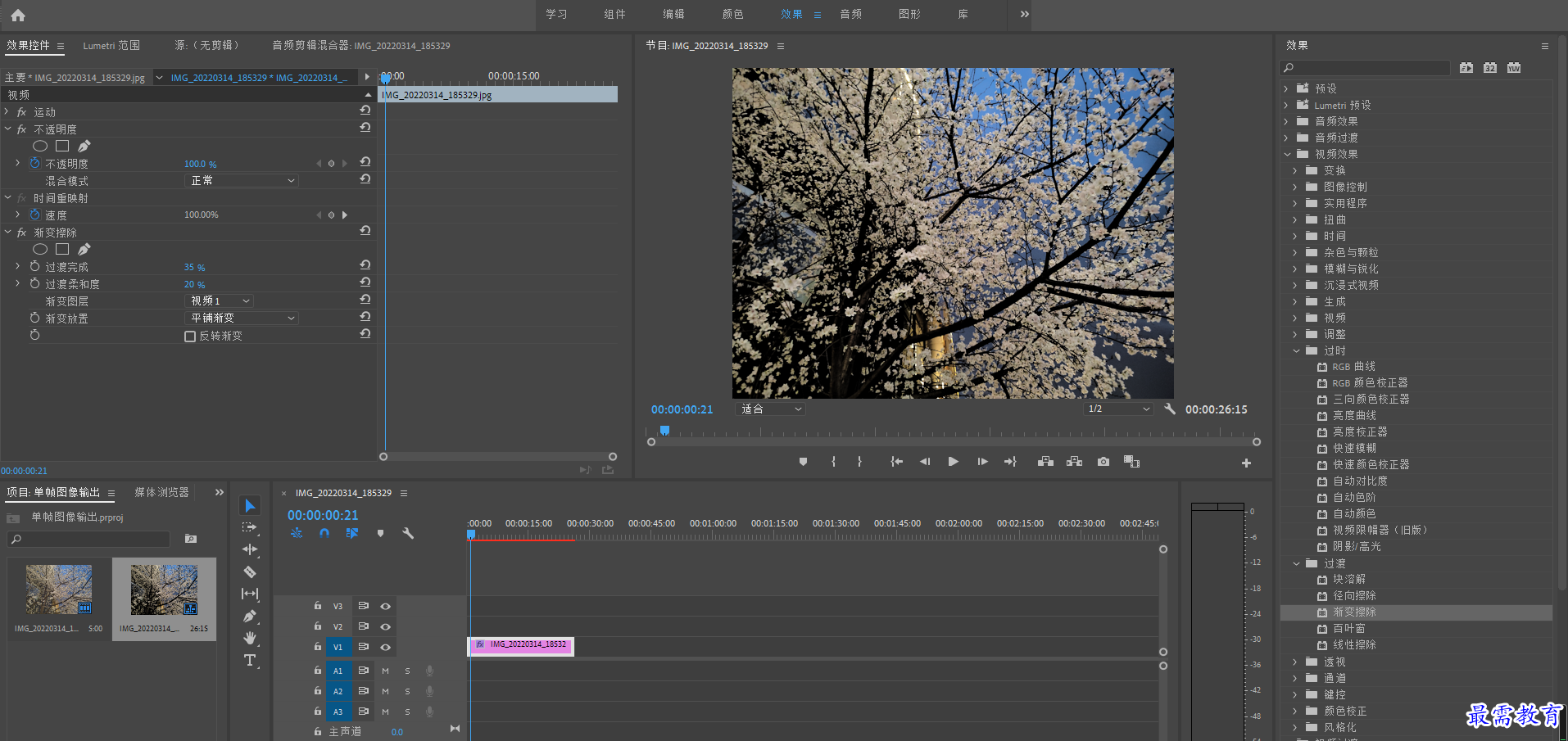Toggle V3 track output eye
Viewport: 1568px width, 741px height.
(x=385, y=606)
